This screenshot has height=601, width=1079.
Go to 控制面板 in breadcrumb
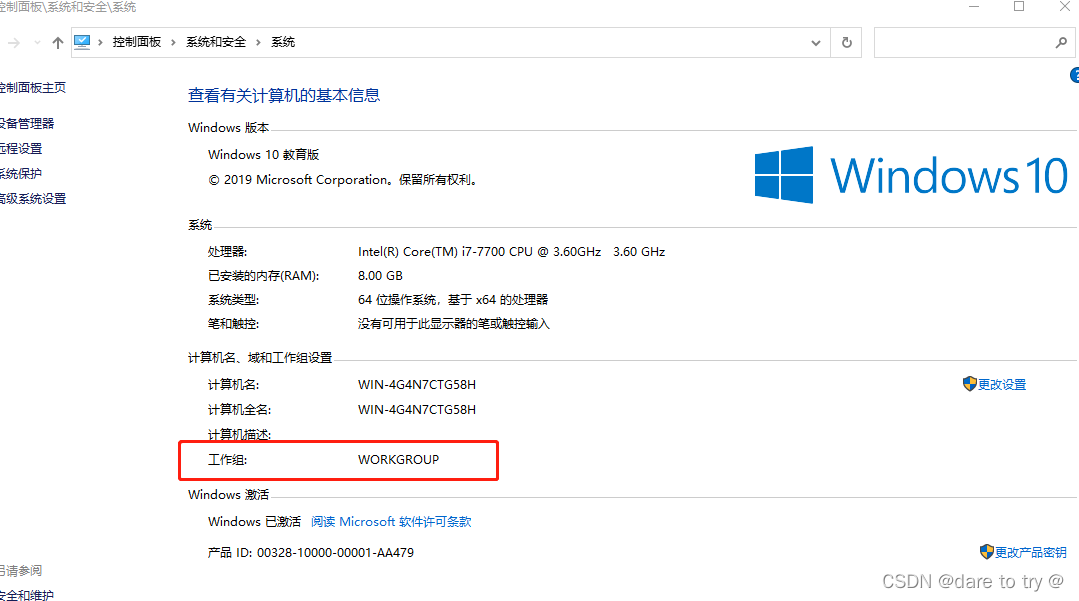(x=137, y=42)
